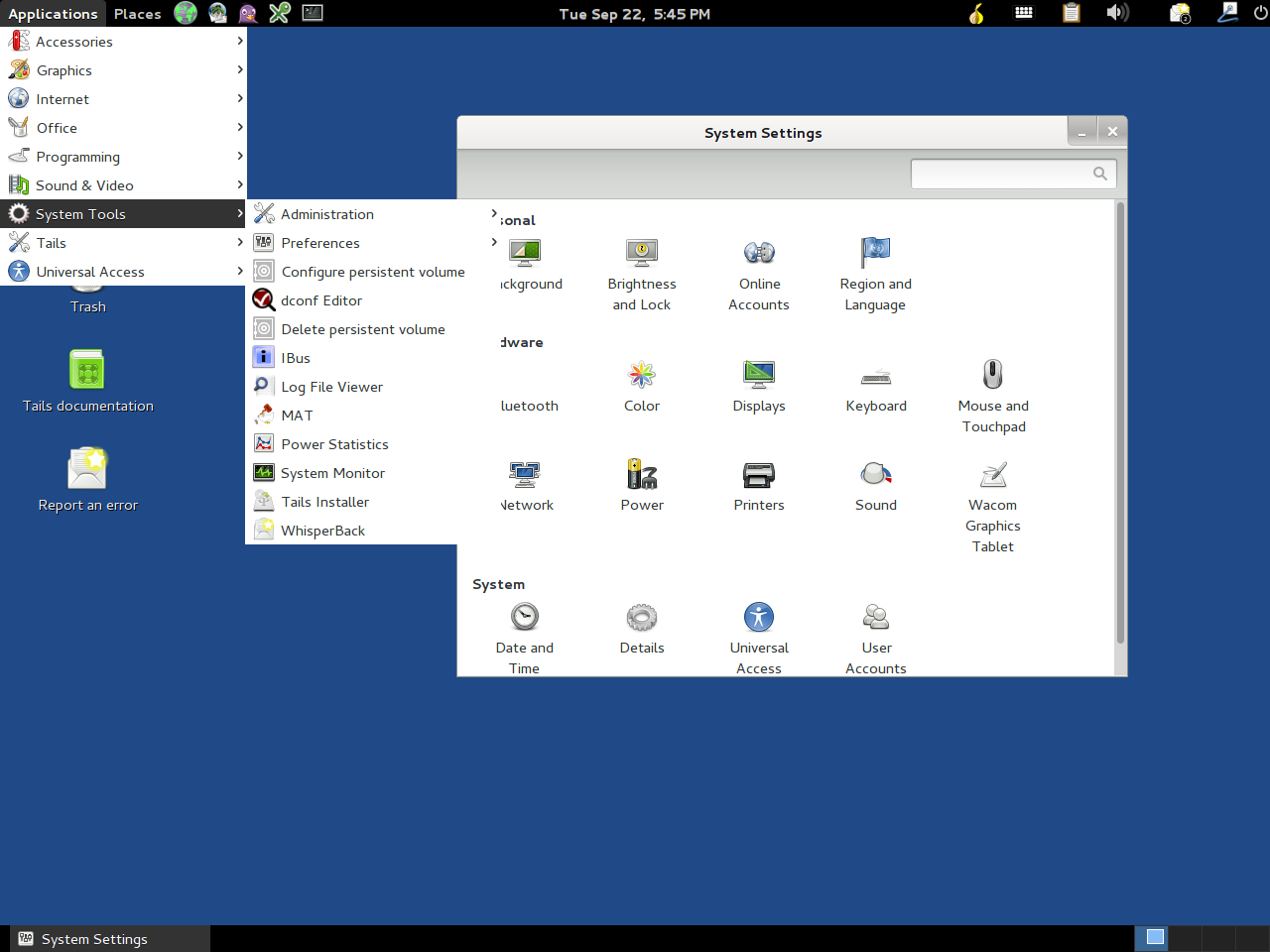
Task: Click the System Settings search field
Action: 1002,174
